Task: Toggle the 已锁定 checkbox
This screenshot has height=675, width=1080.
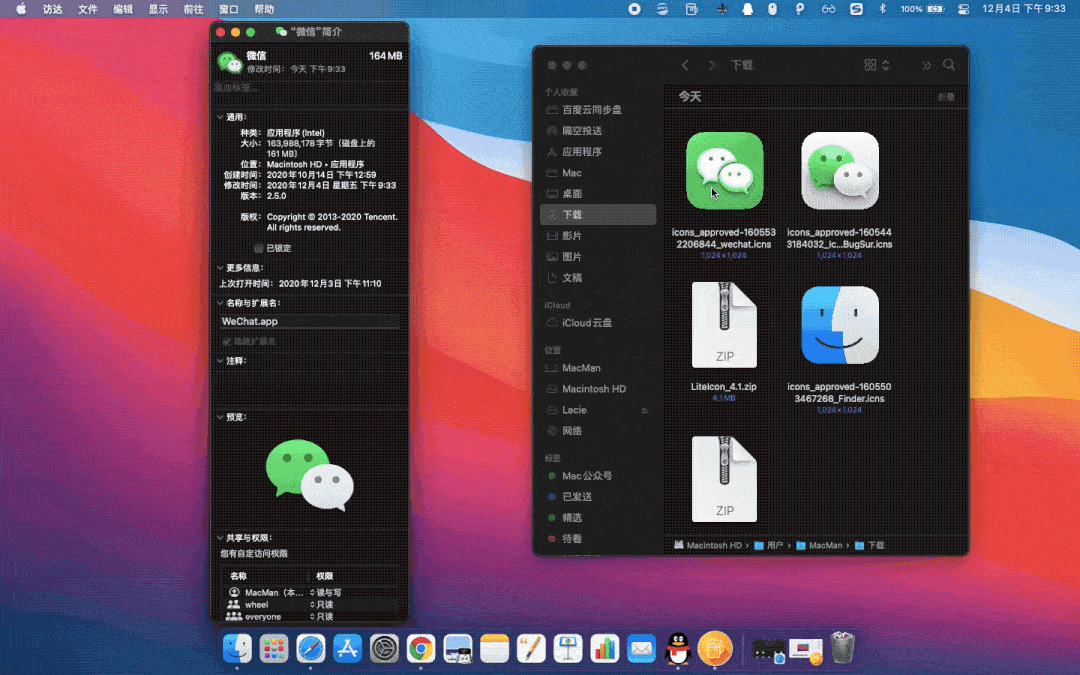Action: (258, 248)
